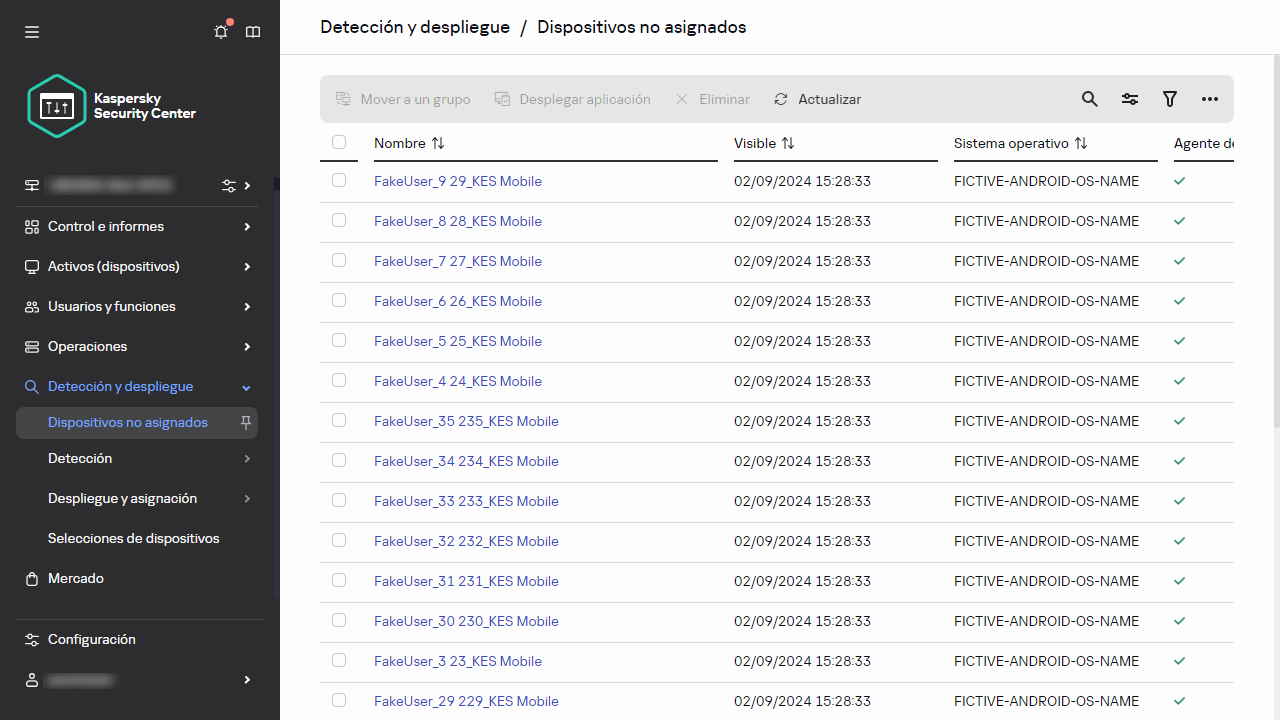Click the Kaspersky Security Center logo
The image size is (1280, 720).
(112, 106)
